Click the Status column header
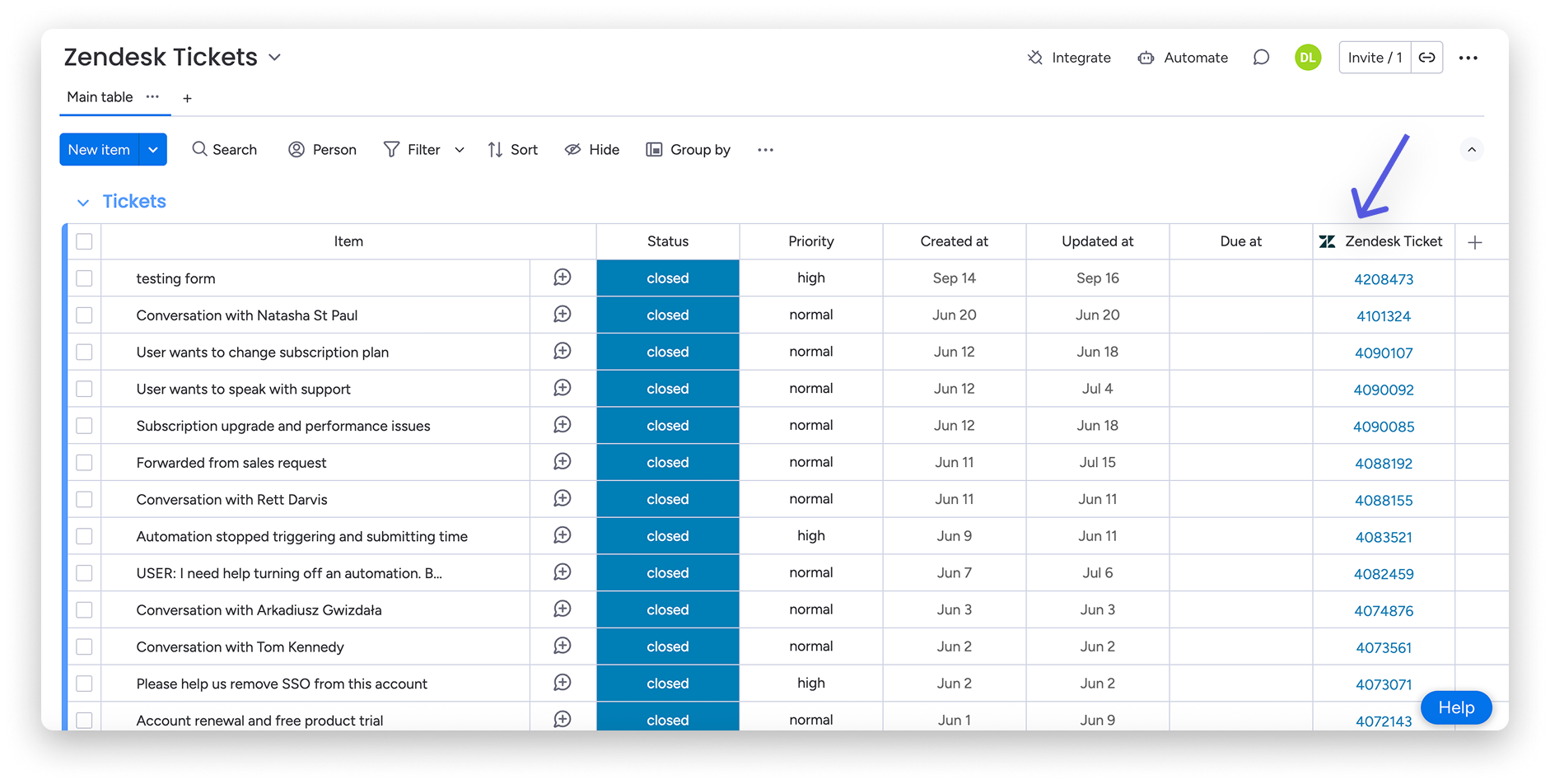Screen dimensions: 1550x784 pos(668,241)
